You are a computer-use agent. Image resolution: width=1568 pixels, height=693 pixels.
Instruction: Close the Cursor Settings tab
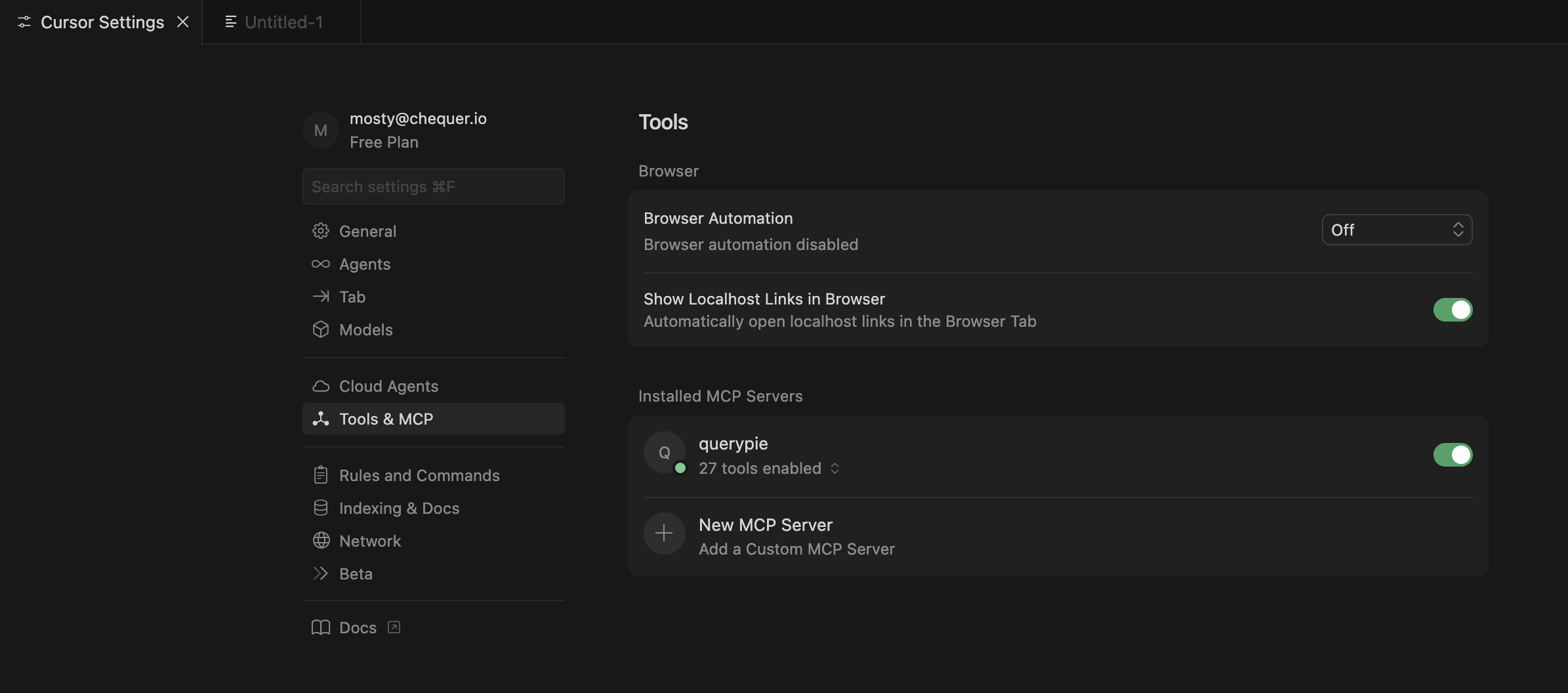coord(183,22)
